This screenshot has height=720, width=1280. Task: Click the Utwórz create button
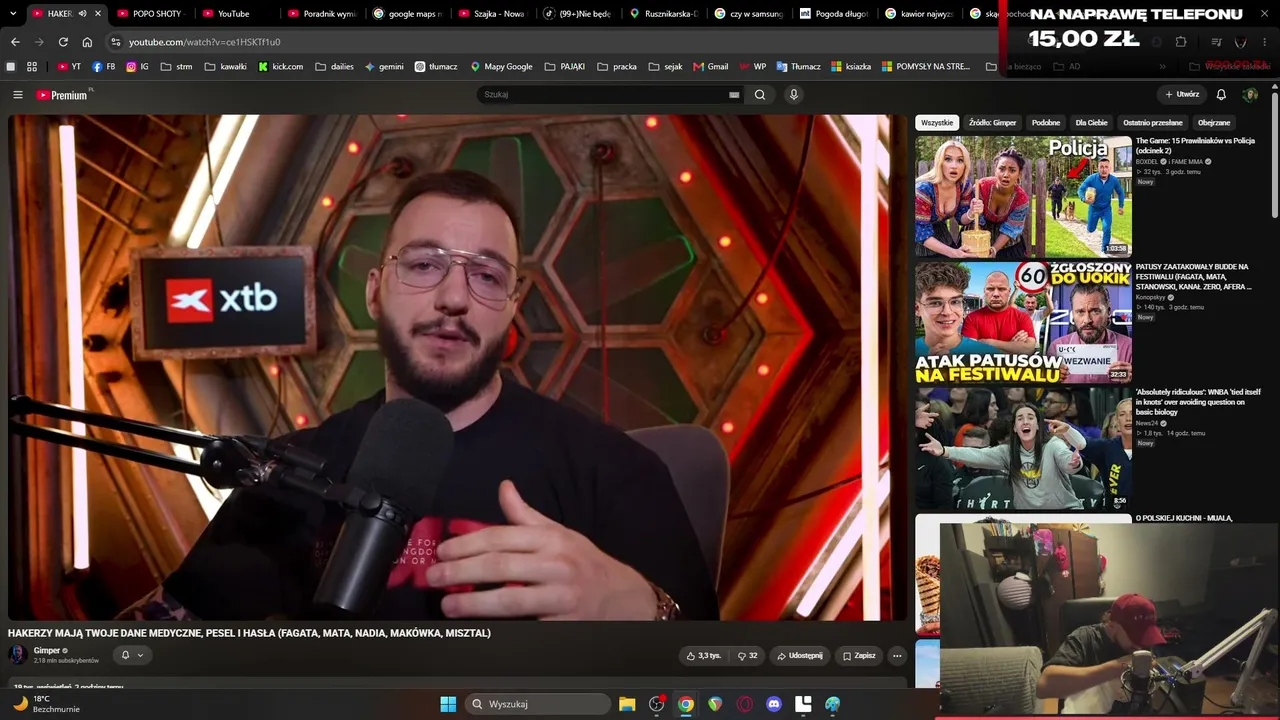1182,95
